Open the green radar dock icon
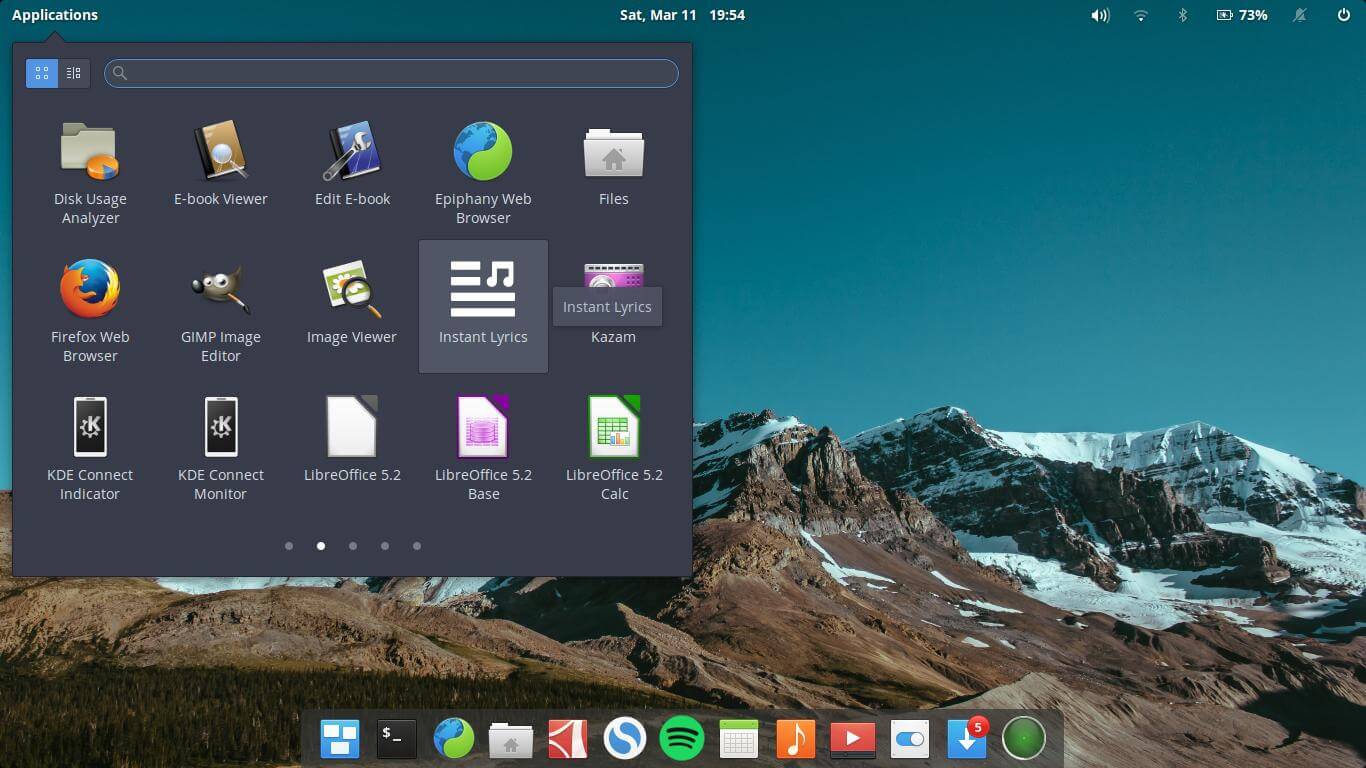Image resolution: width=1366 pixels, height=768 pixels. click(1024, 739)
